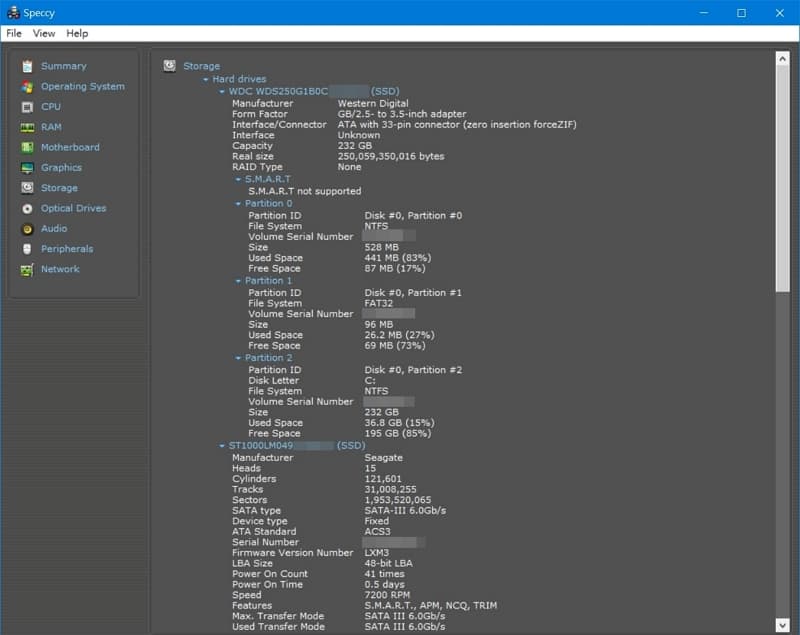Select the '48-bit LBA' value
This screenshot has height=635, width=800.
click(388, 564)
